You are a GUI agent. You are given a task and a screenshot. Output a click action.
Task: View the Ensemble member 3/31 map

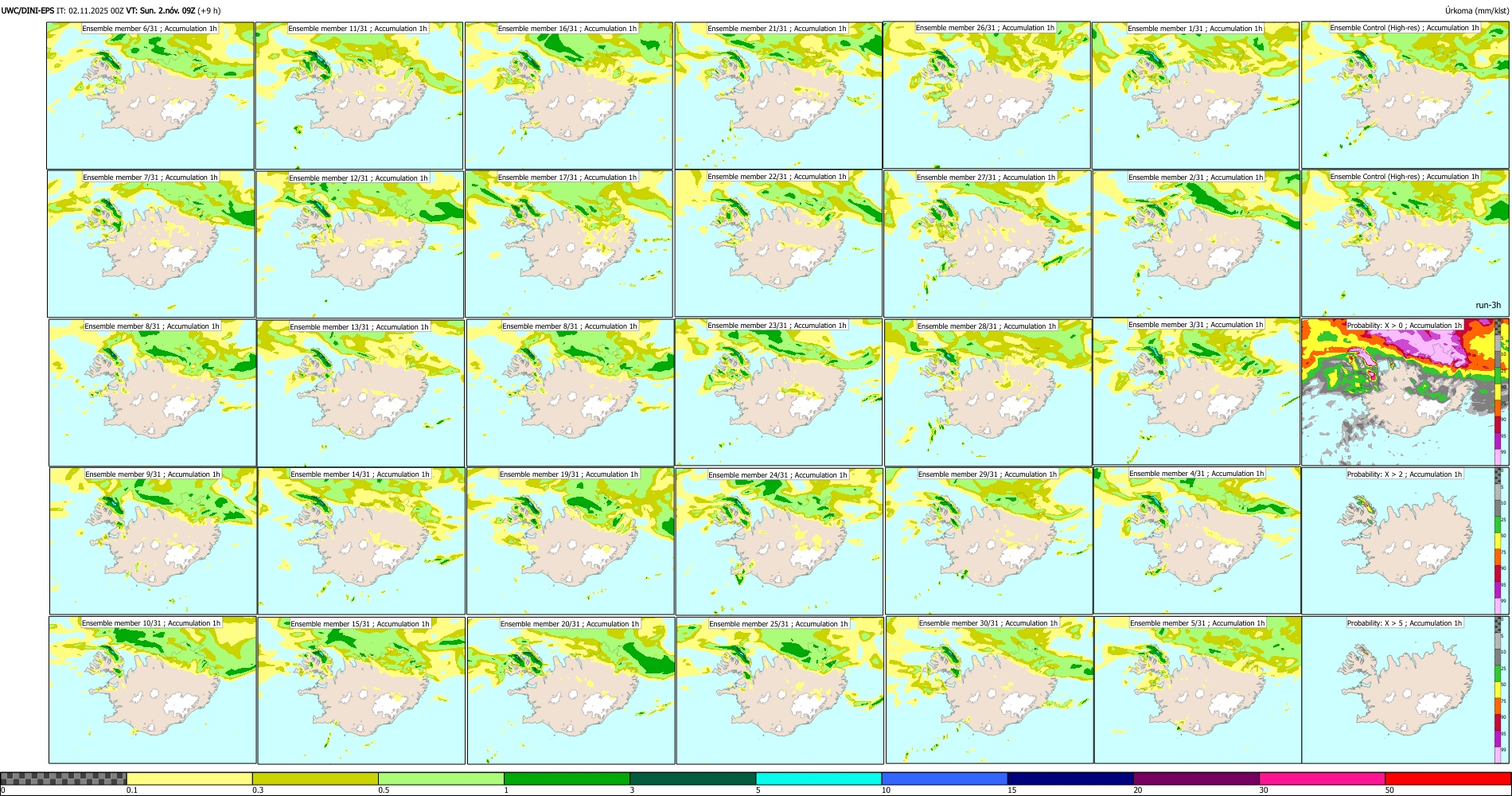point(1196,392)
